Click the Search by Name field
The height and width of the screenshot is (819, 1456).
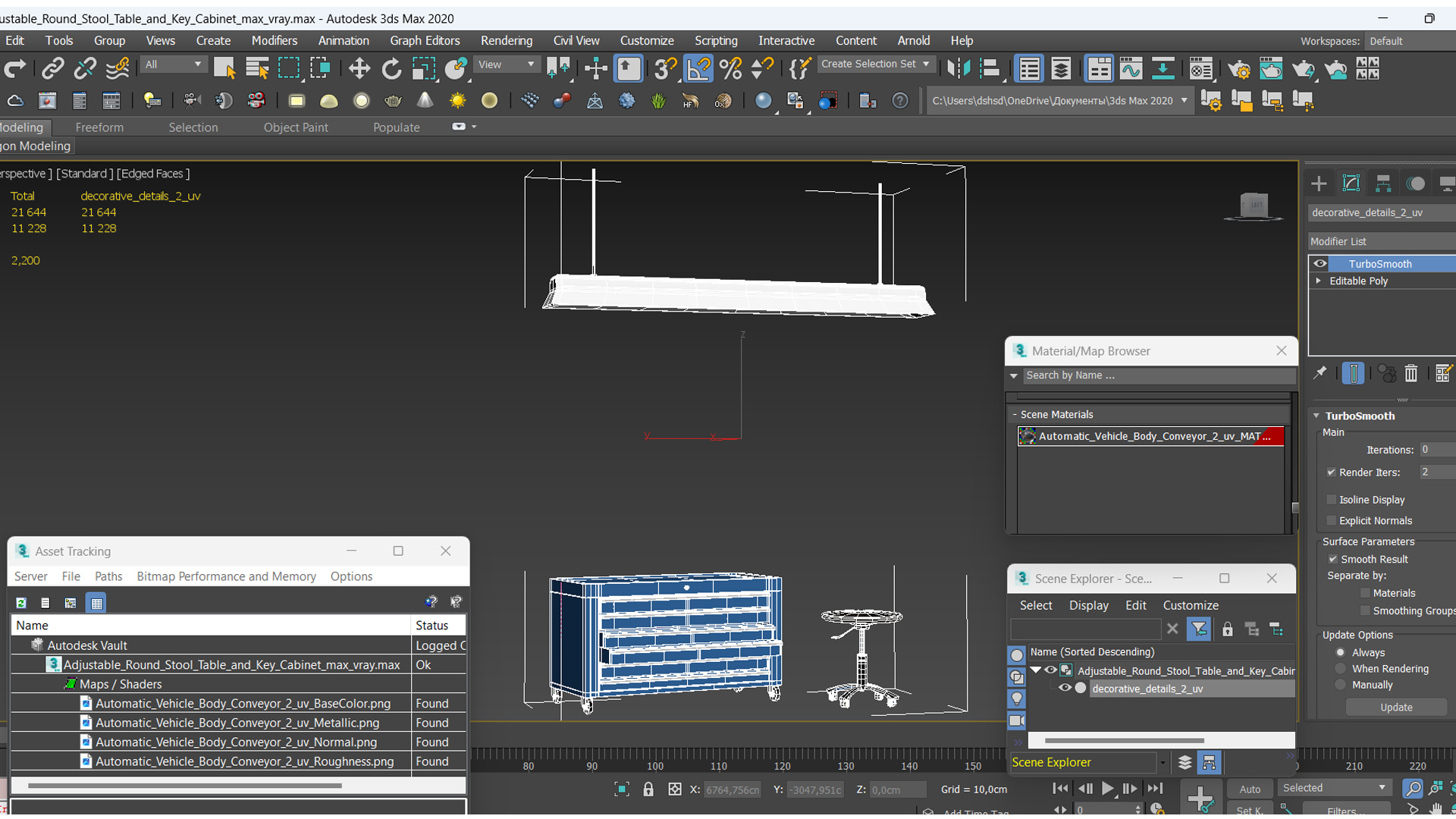click(1159, 376)
